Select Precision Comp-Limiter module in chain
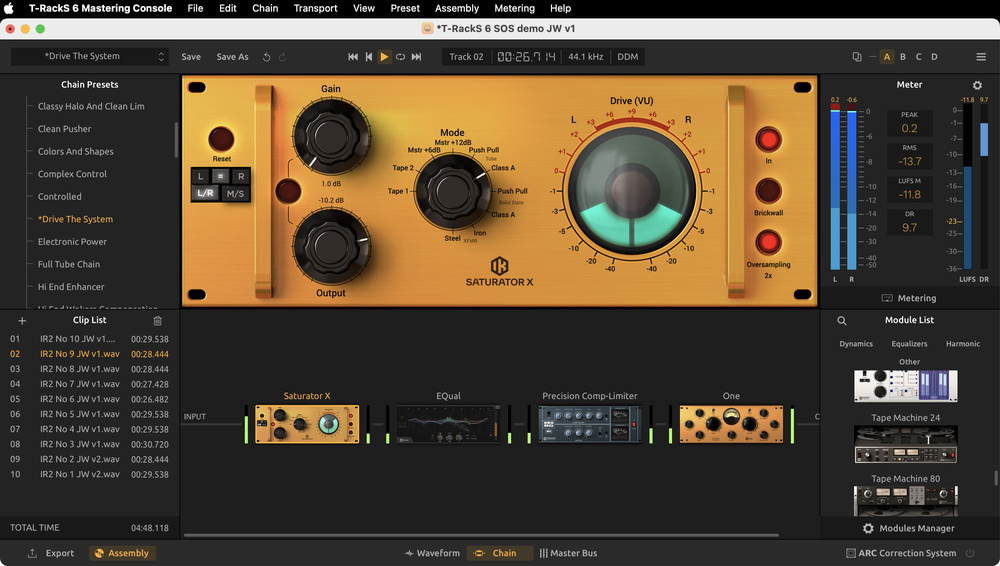Screen dimensions: 1000x566 590,424
